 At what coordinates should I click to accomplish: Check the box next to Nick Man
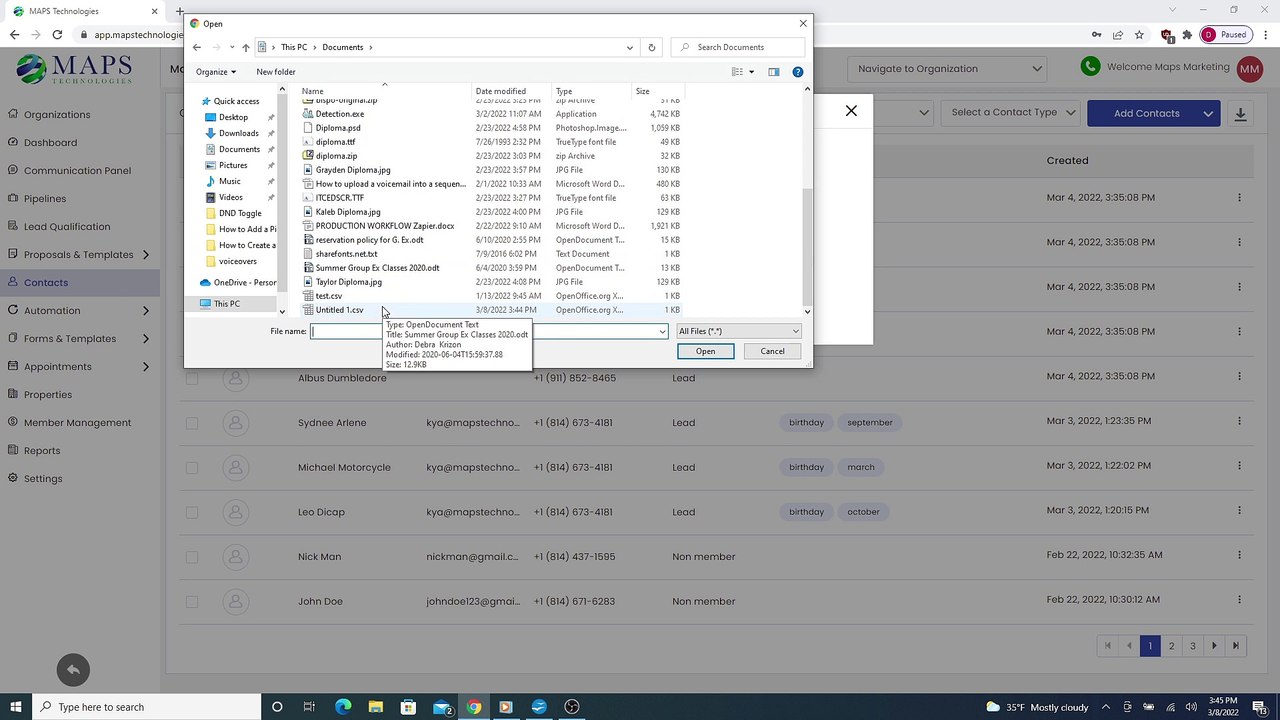(192, 556)
